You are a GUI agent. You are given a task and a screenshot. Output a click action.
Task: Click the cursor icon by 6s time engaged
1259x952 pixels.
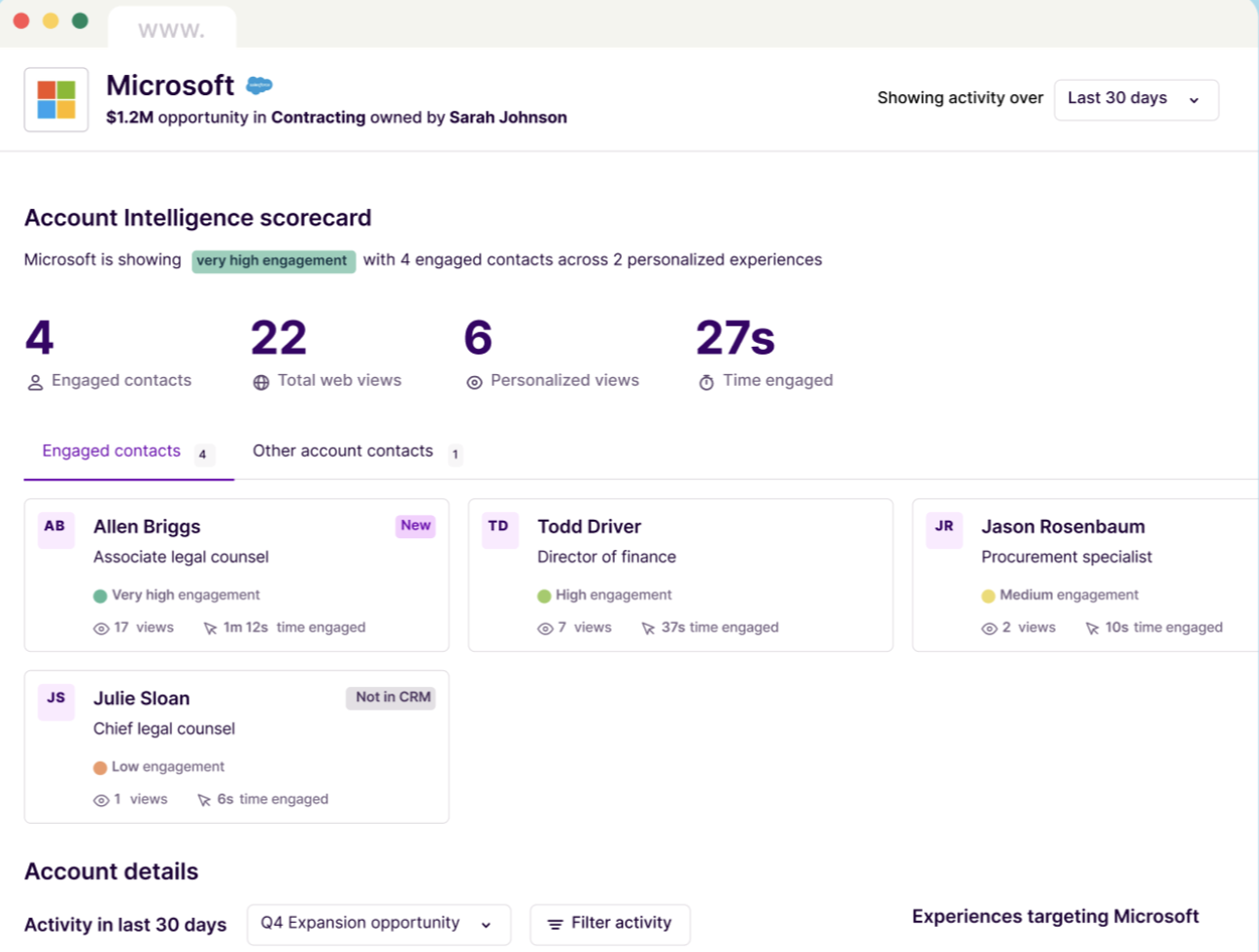tap(204, 800)
